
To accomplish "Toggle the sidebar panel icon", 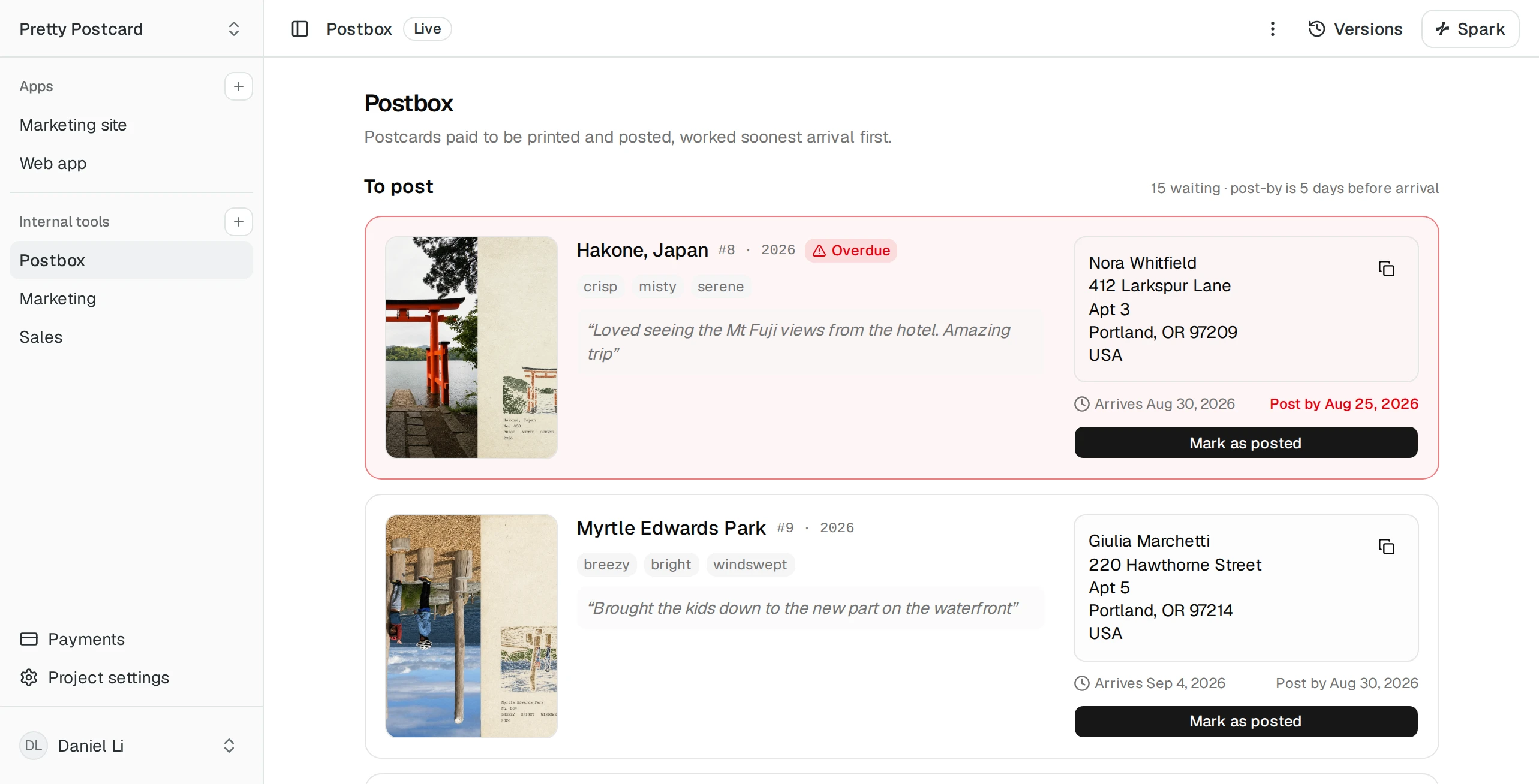I will click(299, 29).
